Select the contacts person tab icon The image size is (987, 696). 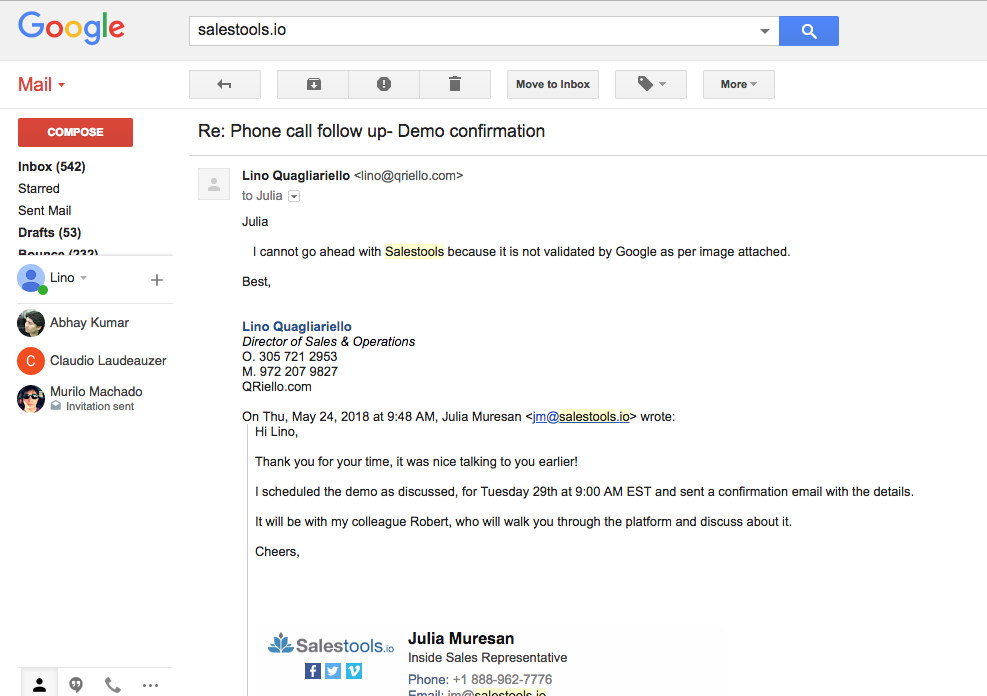click(x=40, y=684)
